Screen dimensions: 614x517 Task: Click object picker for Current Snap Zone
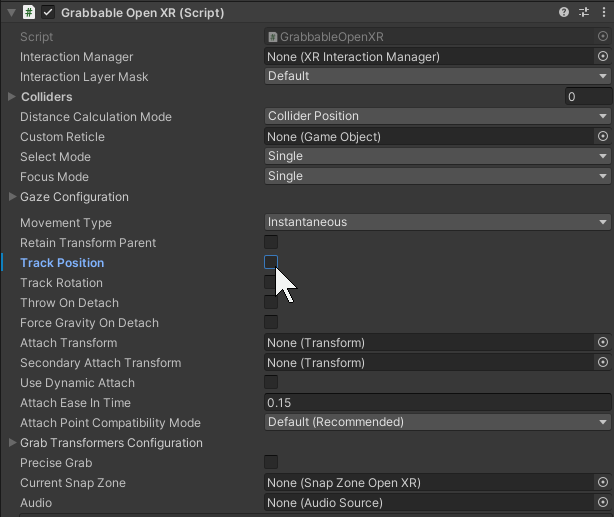click(602, 483)
